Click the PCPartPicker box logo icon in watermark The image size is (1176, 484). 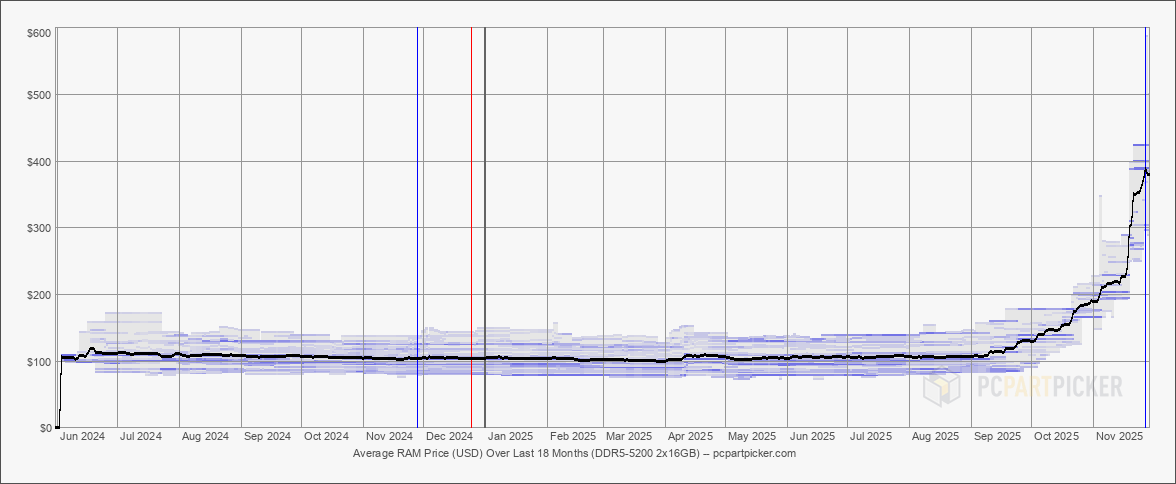pos(942,386)
